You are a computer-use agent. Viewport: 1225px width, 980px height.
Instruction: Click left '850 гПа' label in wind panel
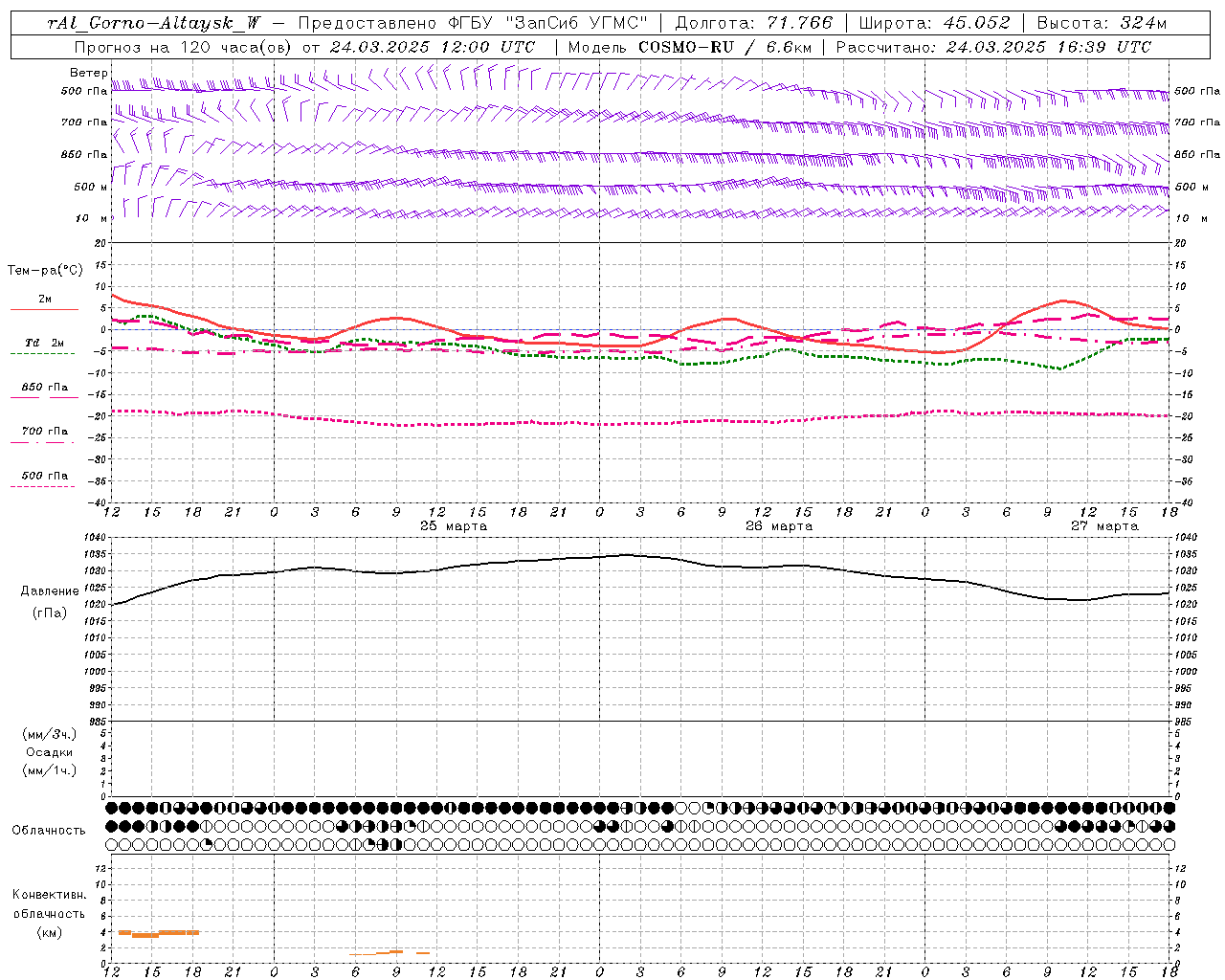(84, 154)
